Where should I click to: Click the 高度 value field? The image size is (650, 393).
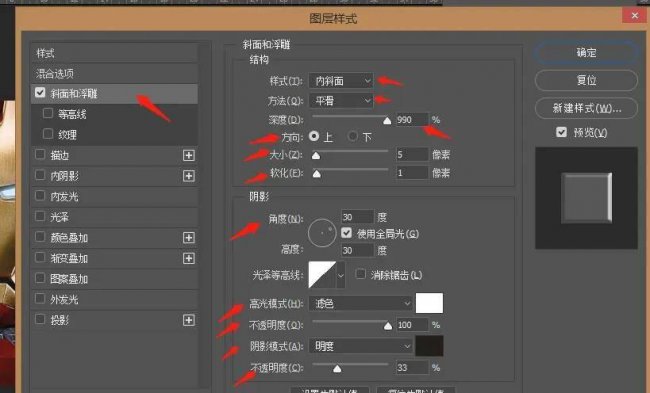point(357,250)
